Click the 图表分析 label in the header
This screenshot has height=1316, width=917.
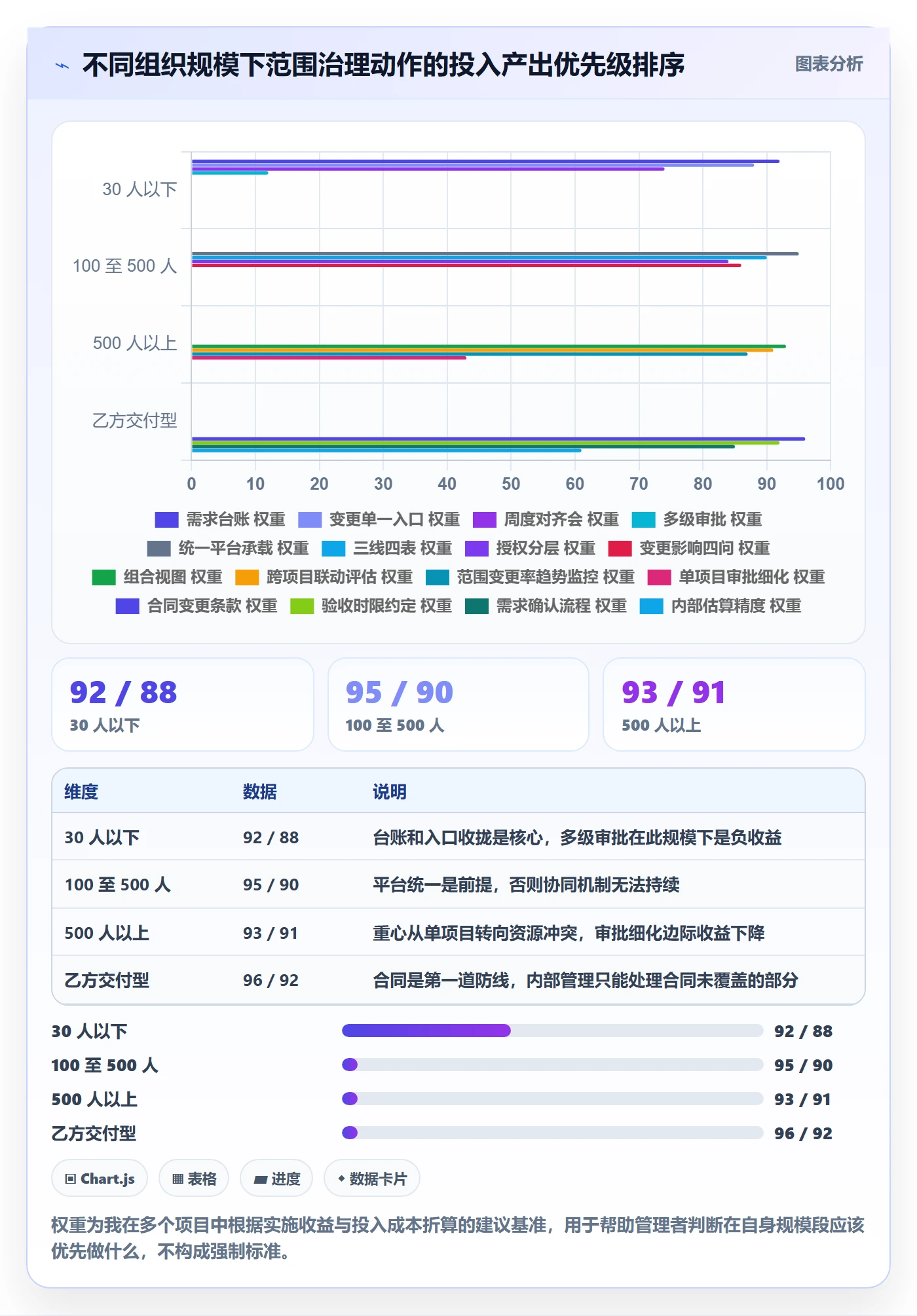pos(829,64)
